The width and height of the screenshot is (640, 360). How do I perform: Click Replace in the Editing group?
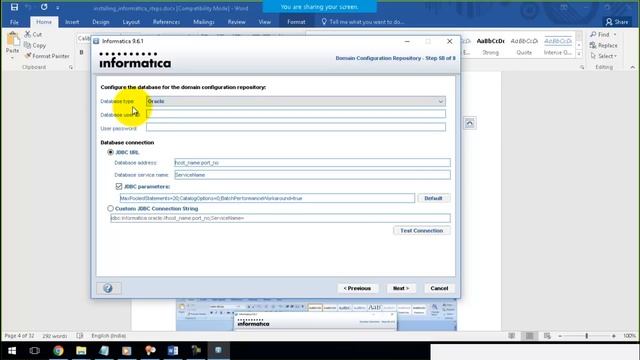click(604, 45)
